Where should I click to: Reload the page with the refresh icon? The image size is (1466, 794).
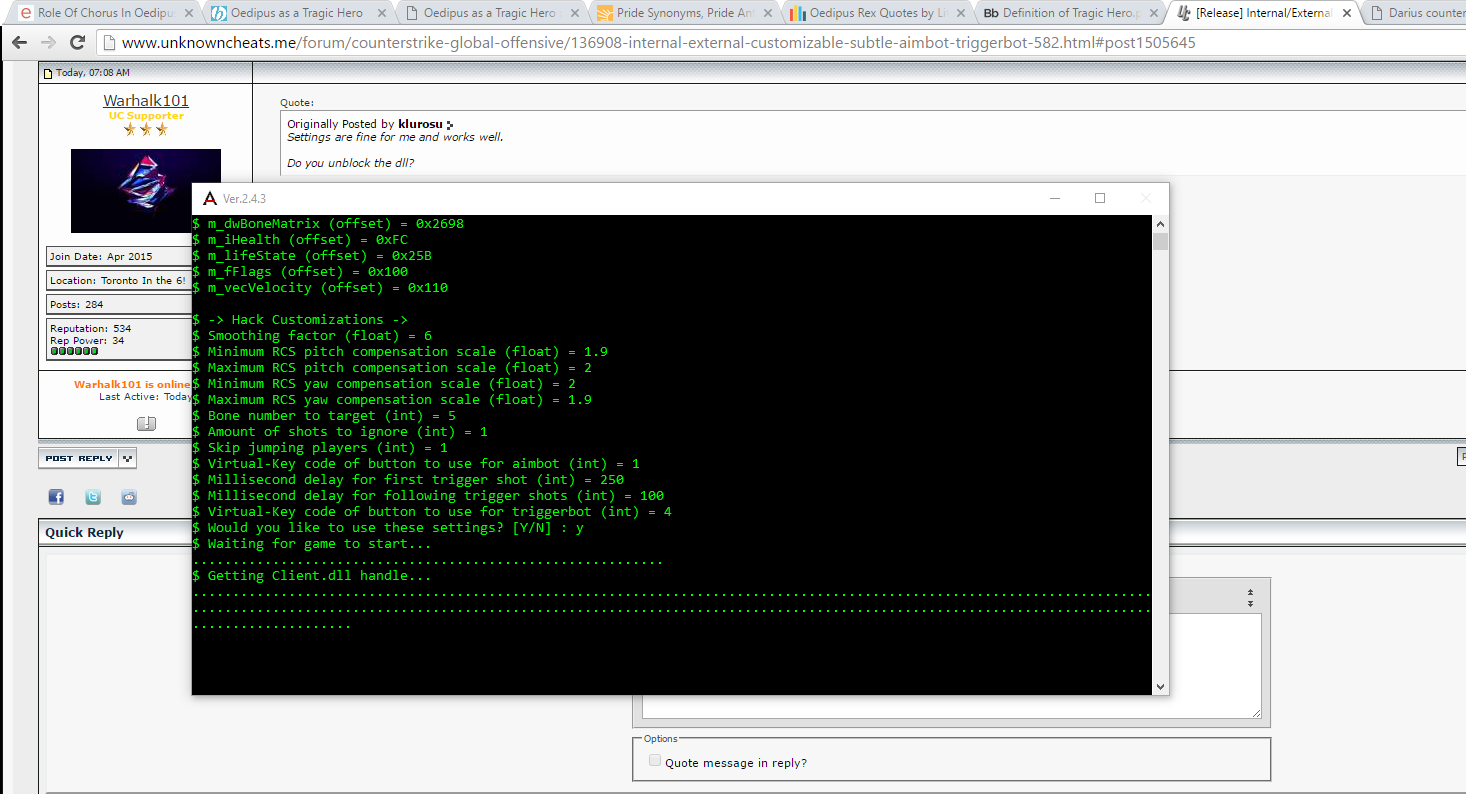pos(77,43)
